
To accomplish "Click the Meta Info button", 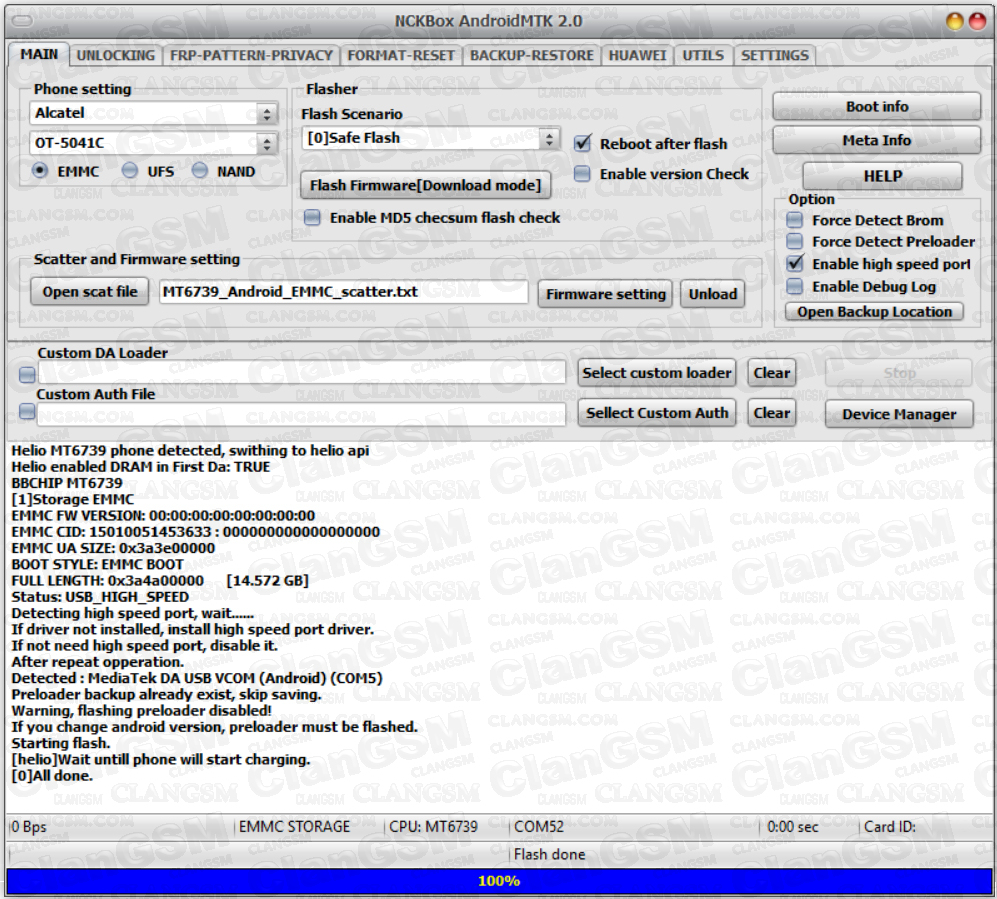I will coord(877,140).
